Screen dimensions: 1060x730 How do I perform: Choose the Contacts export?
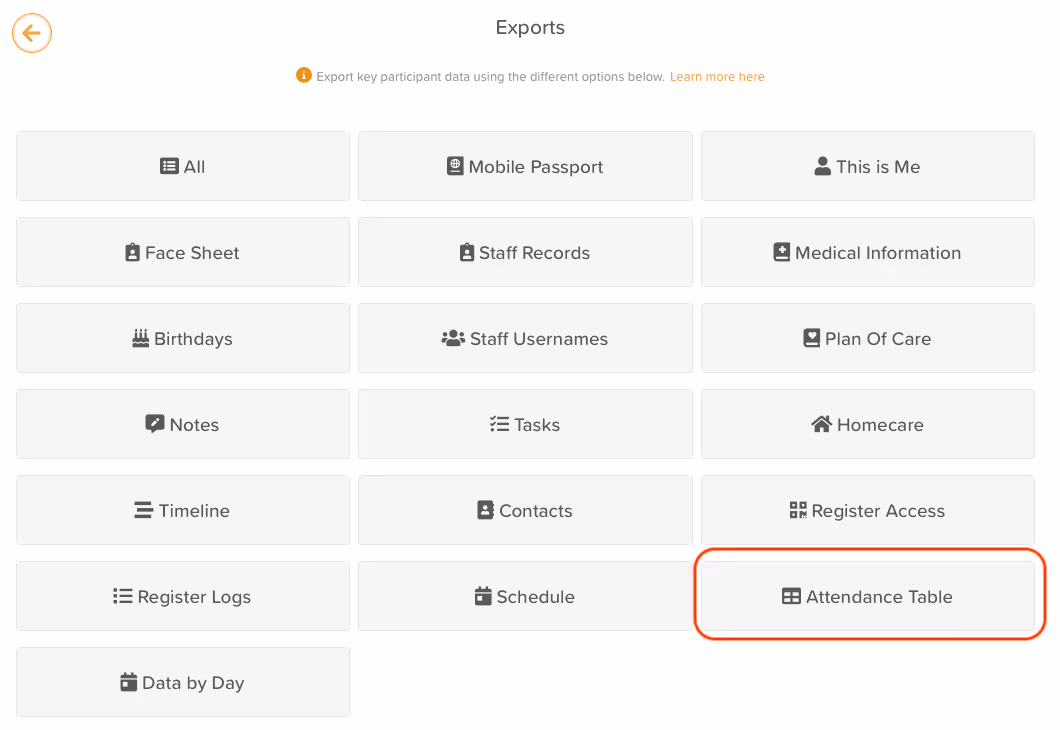(525, 510)
